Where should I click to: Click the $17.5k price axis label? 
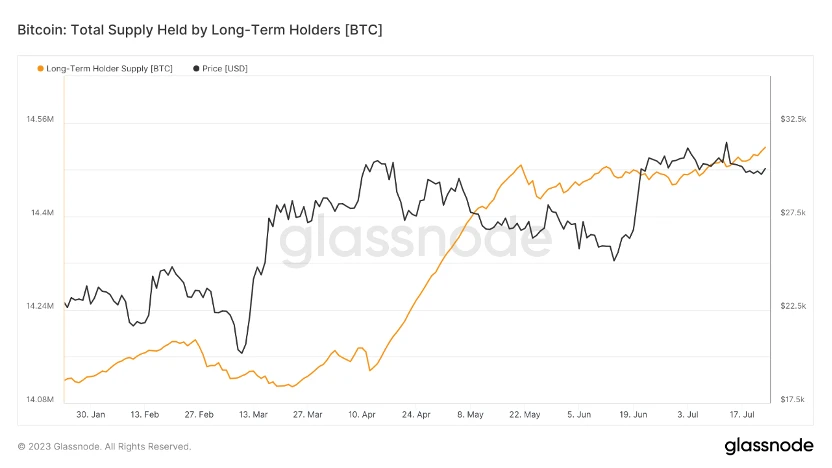[x=793, y=400]
